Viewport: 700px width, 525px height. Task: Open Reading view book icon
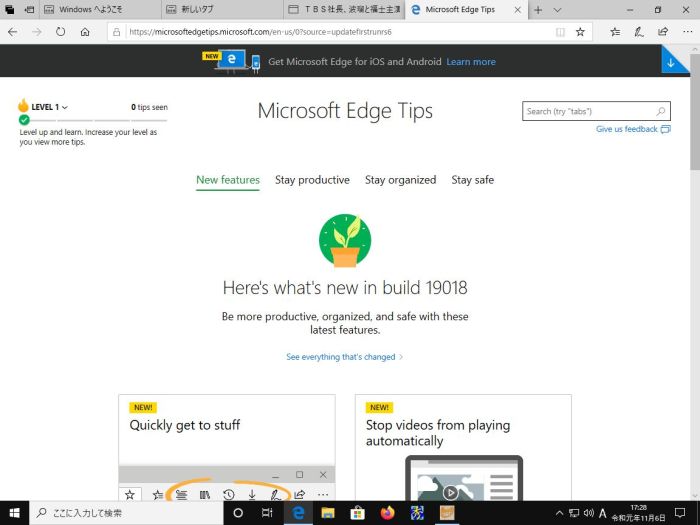[560, 32]
